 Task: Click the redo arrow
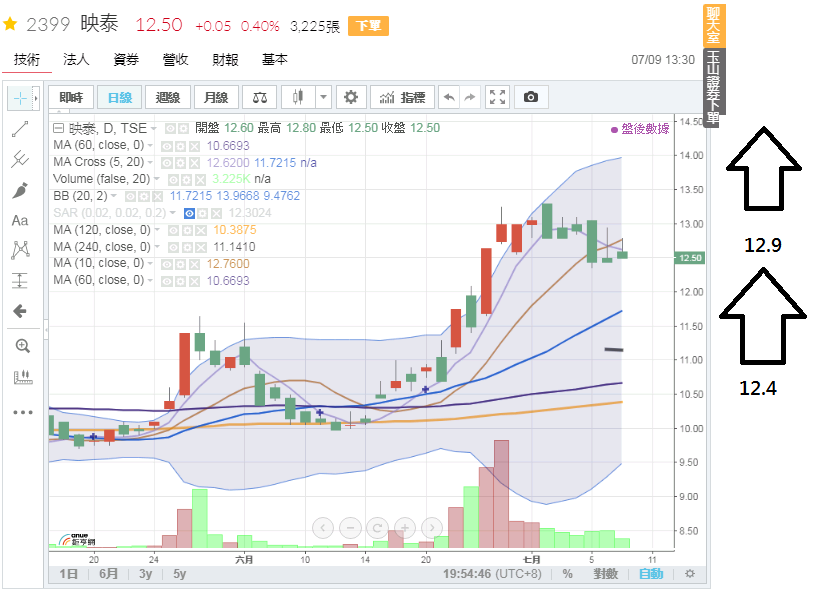[x=470, y=97]
